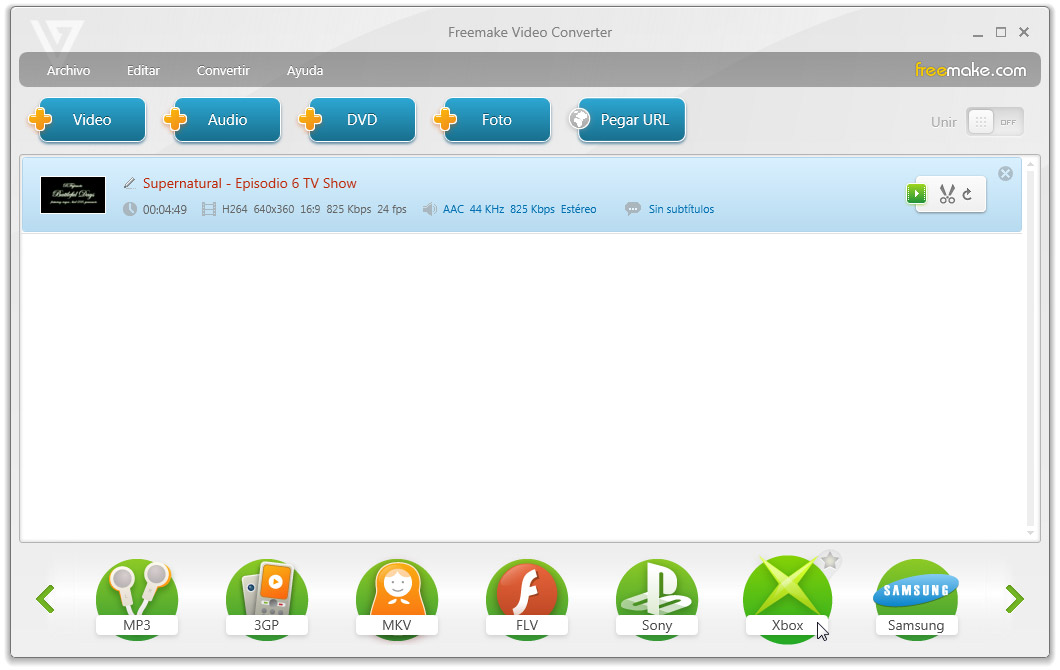Visit freemake.com link
Screen dimensions: 1060x670
(x=970, y=70)
